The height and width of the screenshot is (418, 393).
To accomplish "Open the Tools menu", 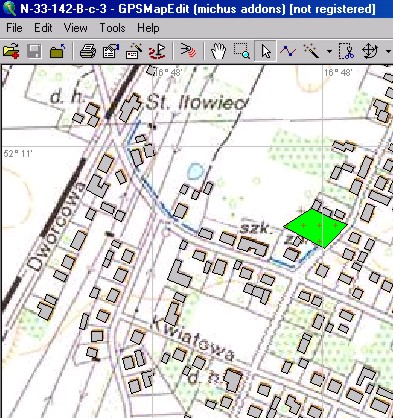I will [112, 28].
